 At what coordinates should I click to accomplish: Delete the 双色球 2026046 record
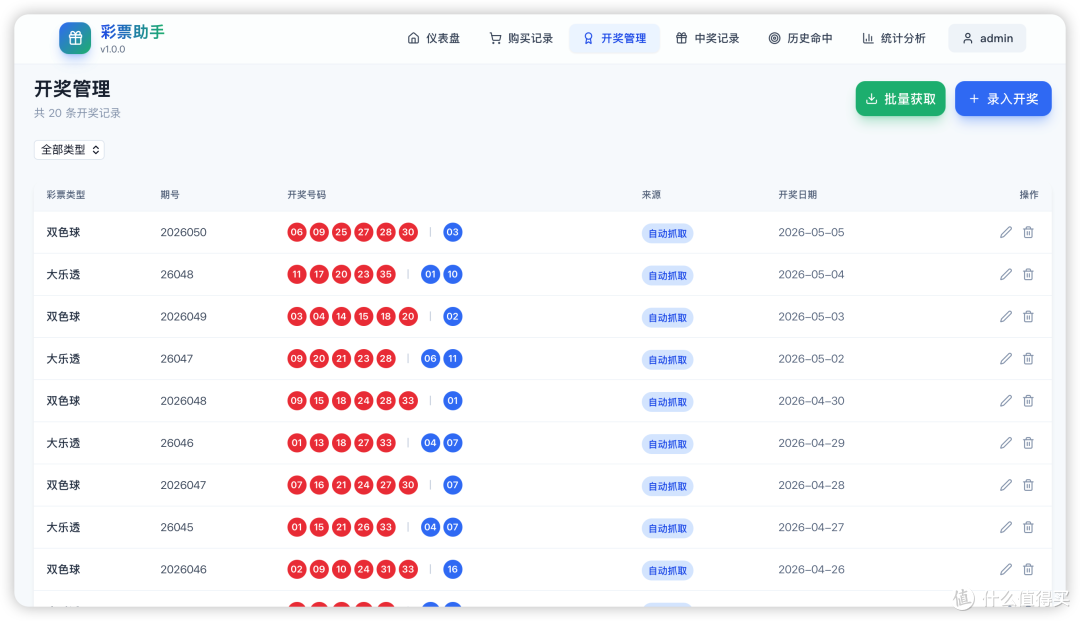1028,569
